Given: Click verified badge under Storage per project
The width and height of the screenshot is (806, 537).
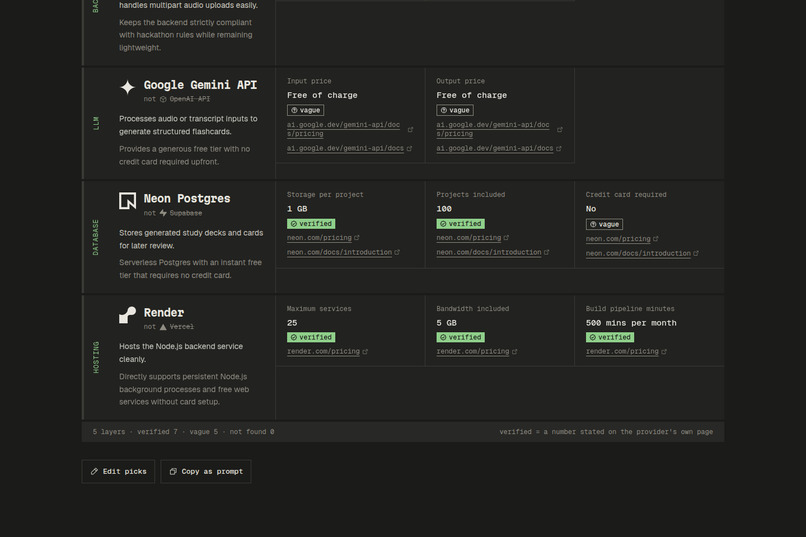Looking at the screenshot, I should pos(311,224).
